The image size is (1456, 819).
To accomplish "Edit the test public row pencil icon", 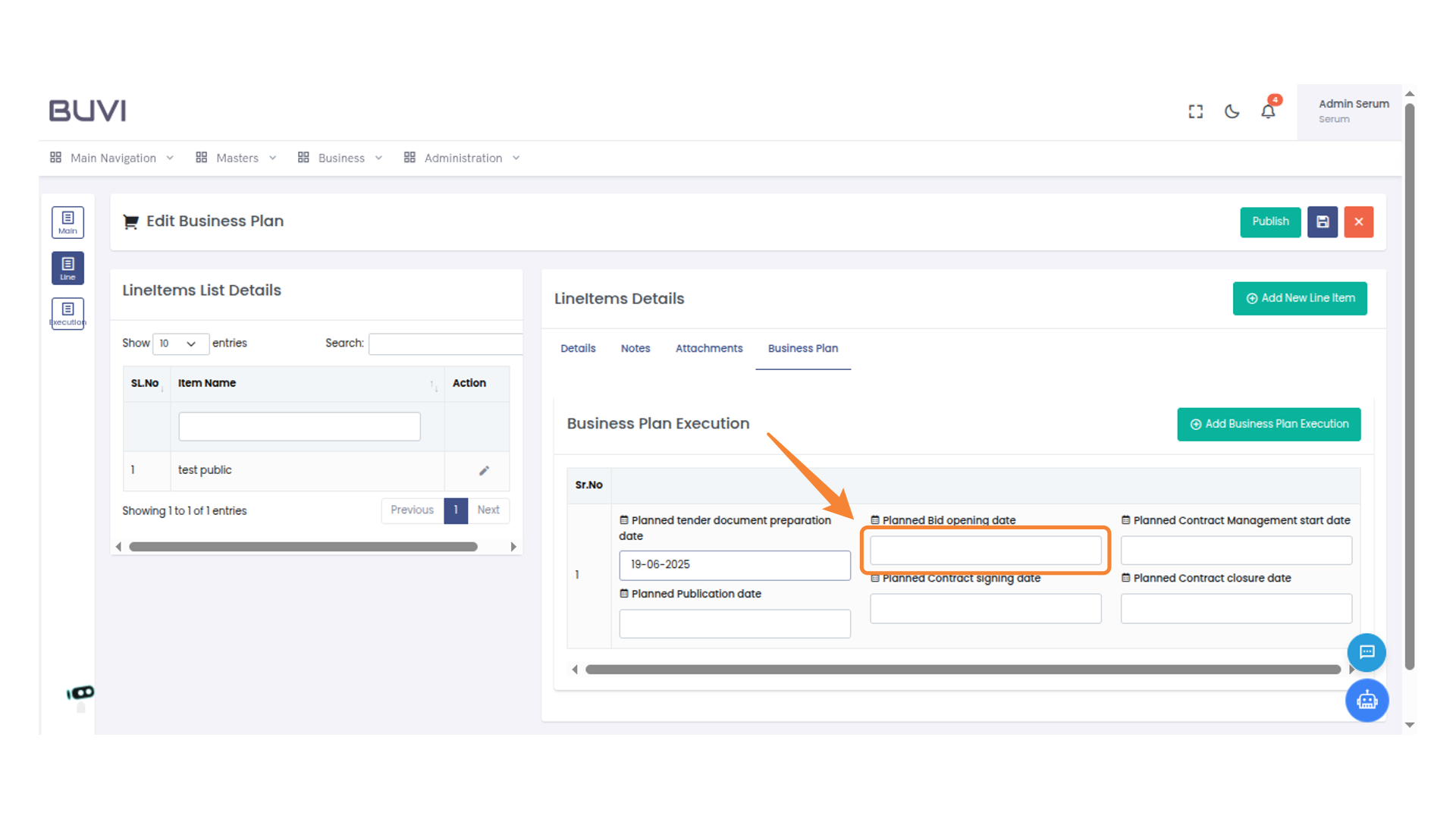I will click(484, 470).
